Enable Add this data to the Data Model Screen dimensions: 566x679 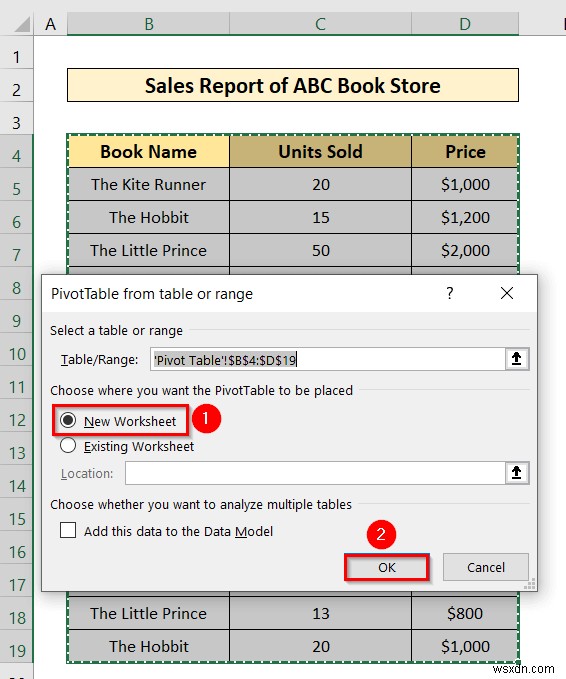(68, 530)
